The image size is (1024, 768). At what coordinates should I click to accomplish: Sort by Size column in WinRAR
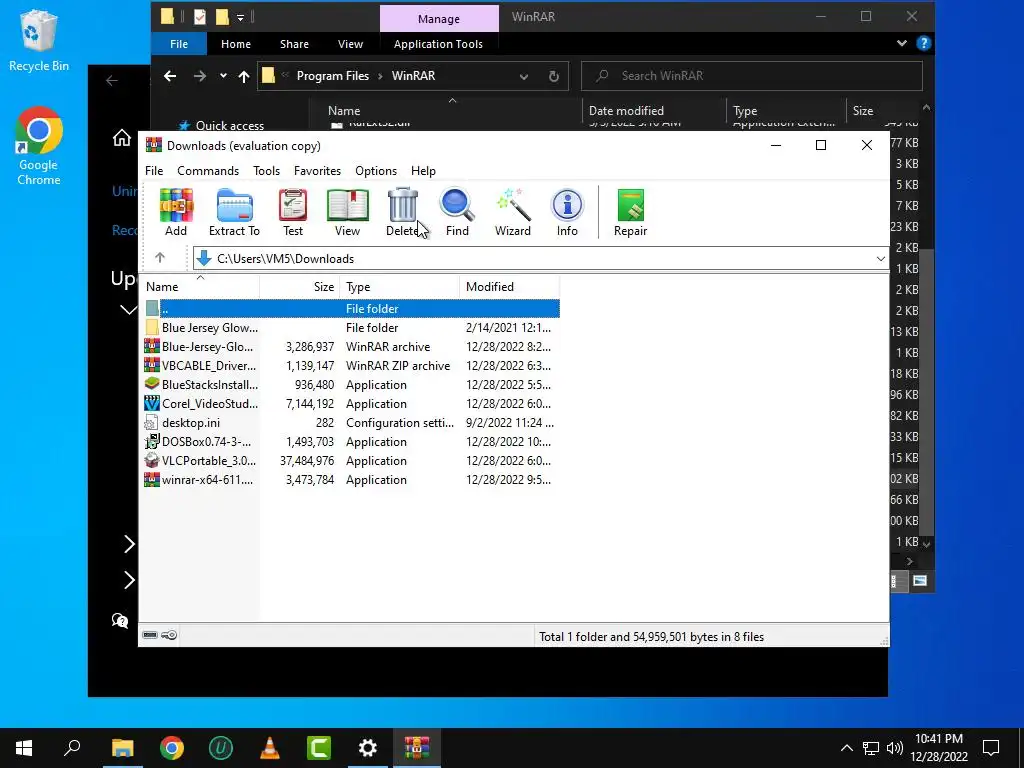click(x=300, y=287)
